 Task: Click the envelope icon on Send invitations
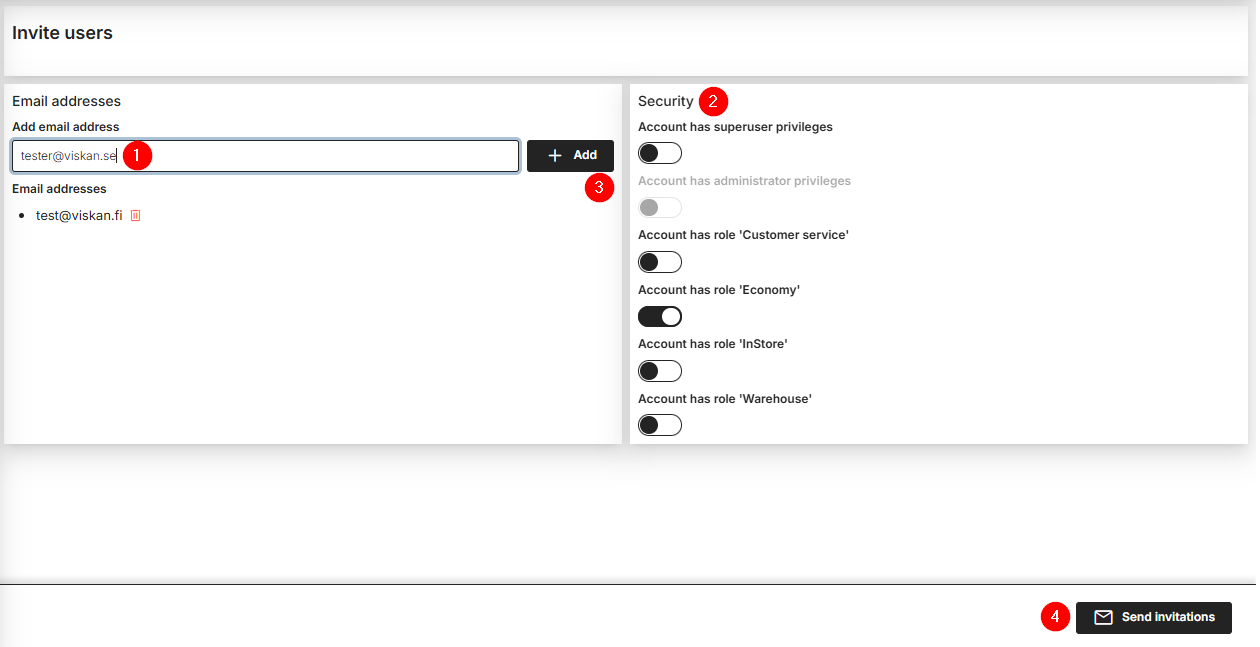(x=1103, y=617)
